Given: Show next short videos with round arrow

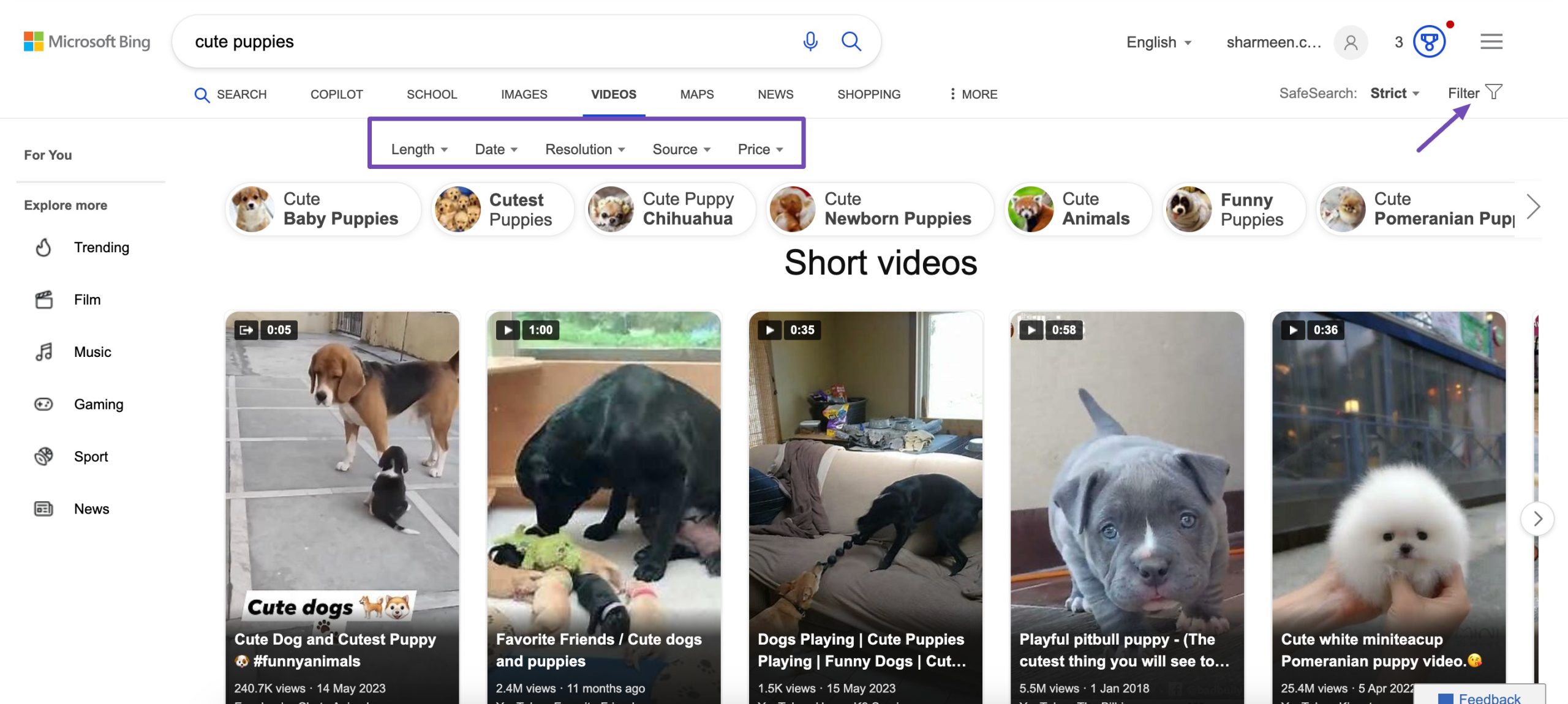Looking at the screenshot, I should (x=1537, y=519).
